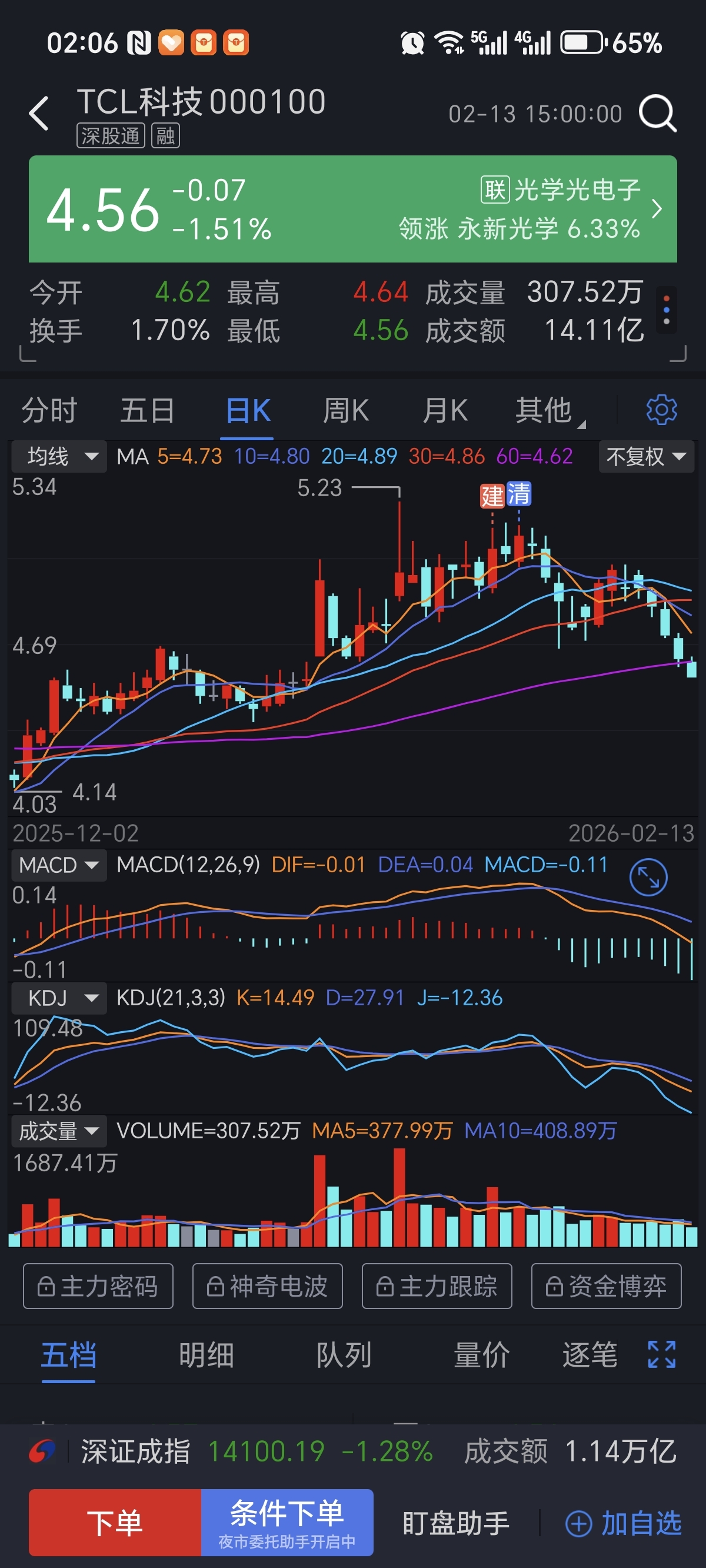Tap the 2026-02-13 date label
This screenshot has height=1568, width=706.
[631, 833]
